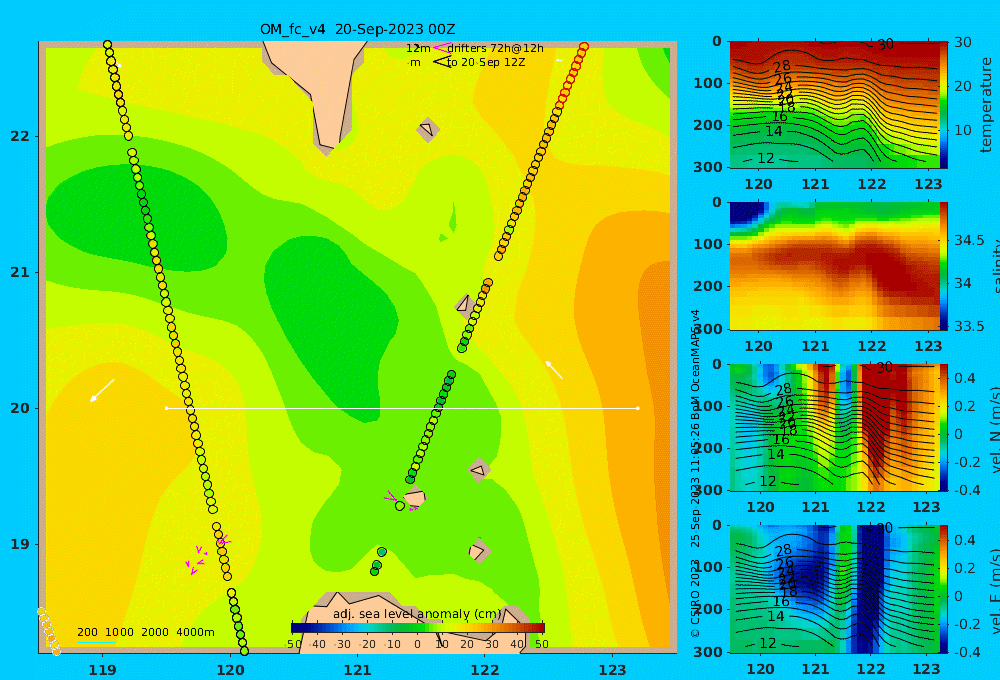Viewport: 1000px width, 680px height.
Task: Click the 'drifters 72h@12h' legend text
Action: click(496, 48)
